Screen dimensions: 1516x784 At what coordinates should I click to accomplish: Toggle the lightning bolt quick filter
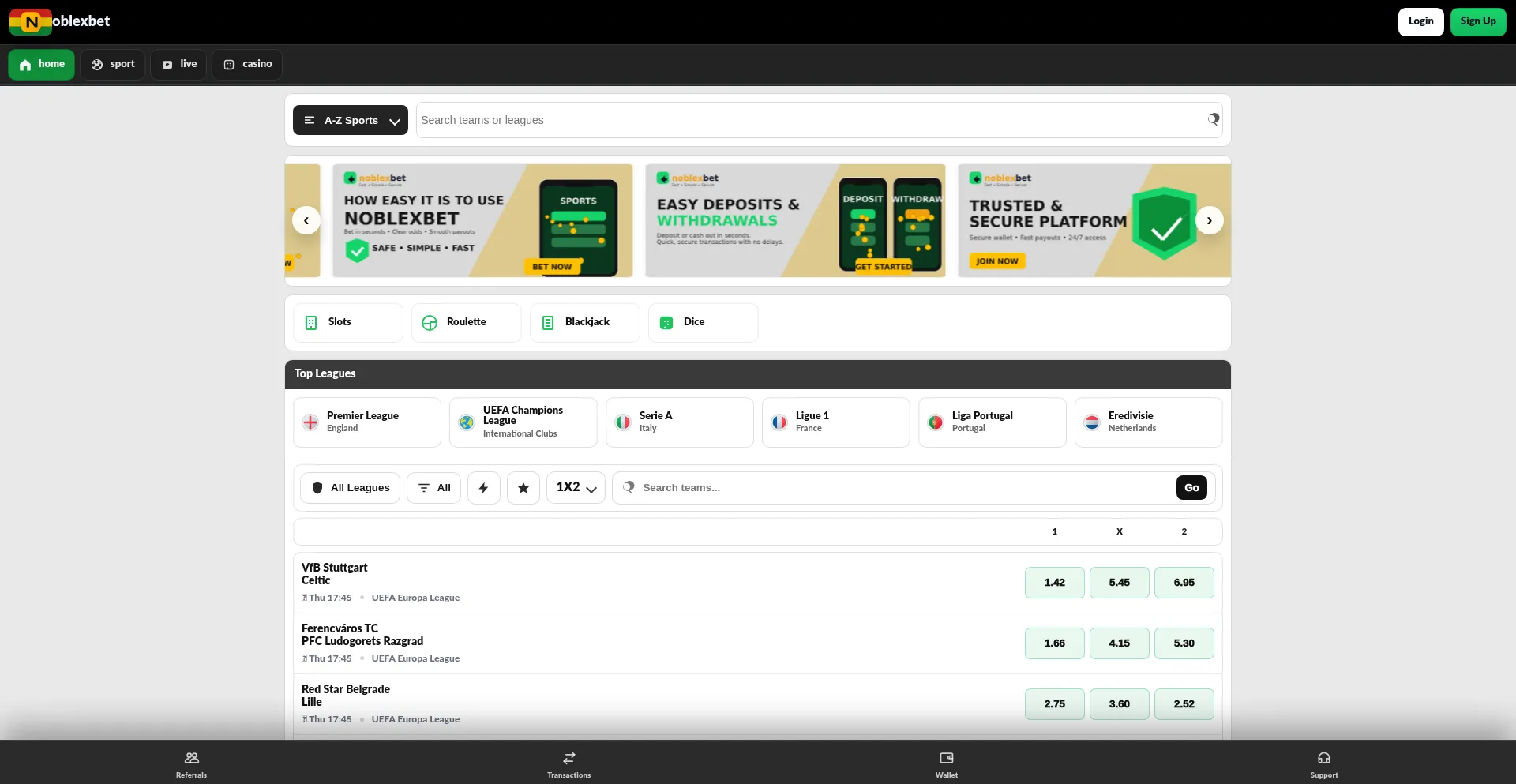click(484, 488)
